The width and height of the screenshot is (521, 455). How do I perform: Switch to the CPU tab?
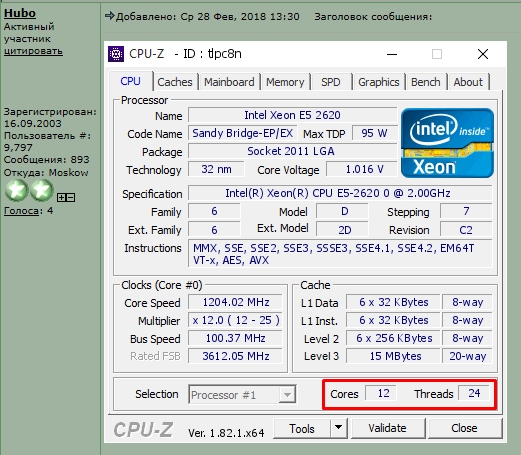(130, 81)
